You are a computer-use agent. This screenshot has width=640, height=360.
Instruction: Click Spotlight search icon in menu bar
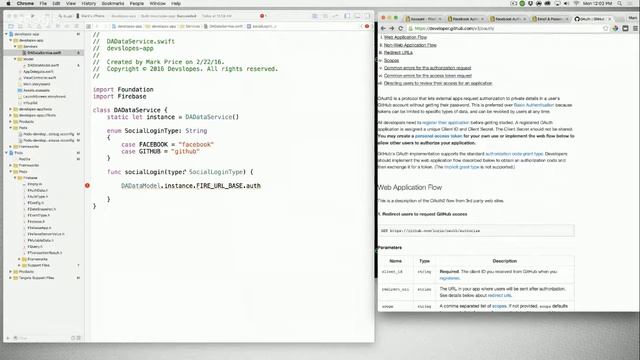tap(620, 3)
